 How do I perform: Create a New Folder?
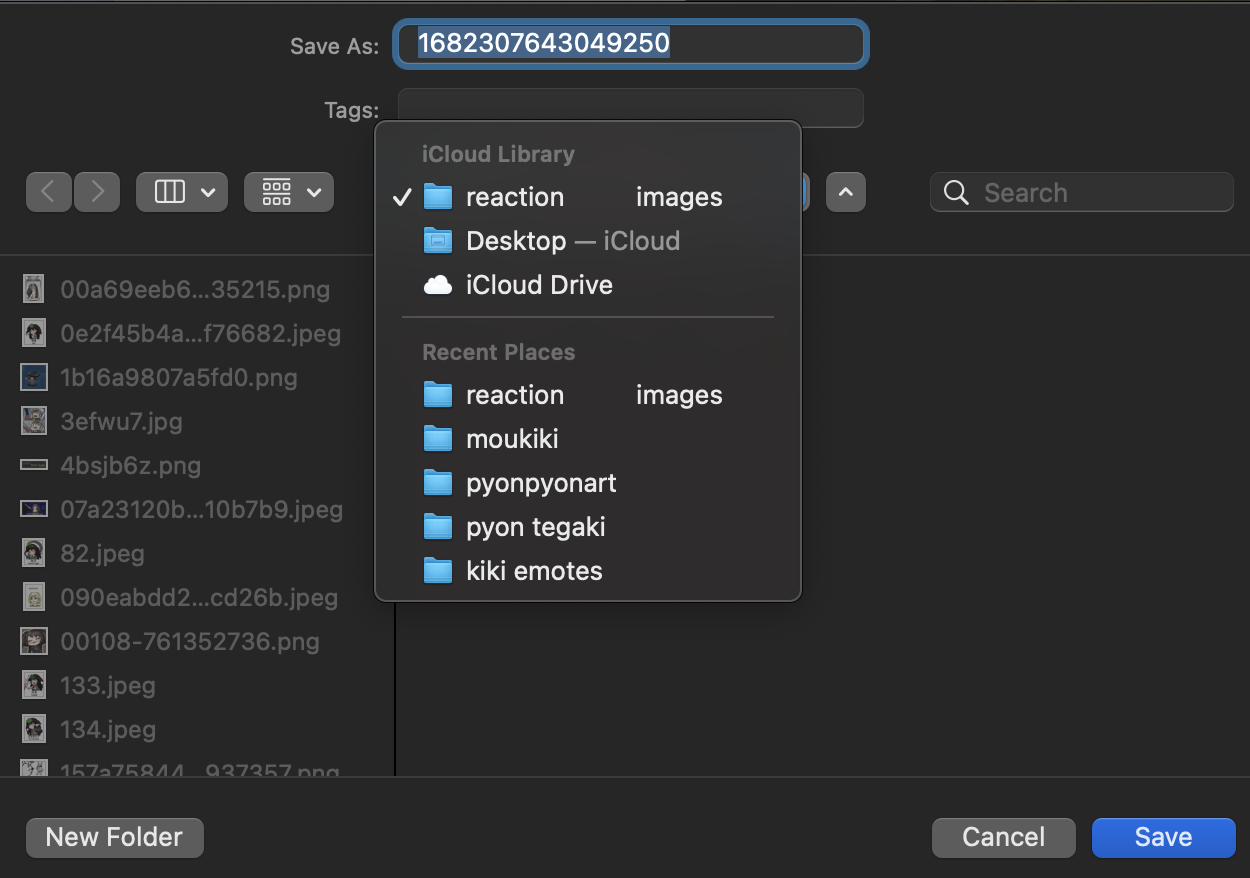click(x=115, y=837)
